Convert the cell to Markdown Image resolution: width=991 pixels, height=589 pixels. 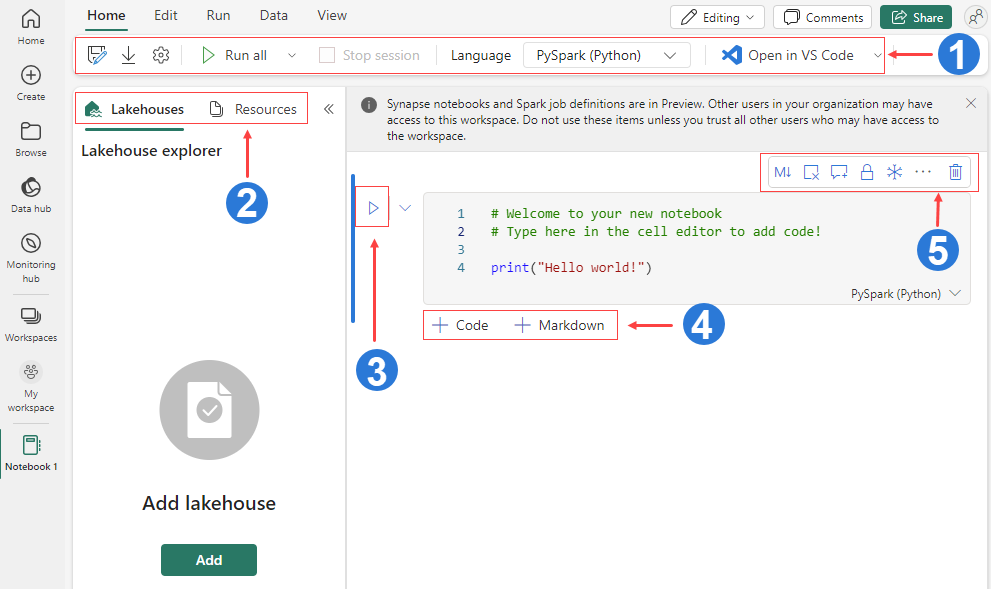(x=782, y=171)
